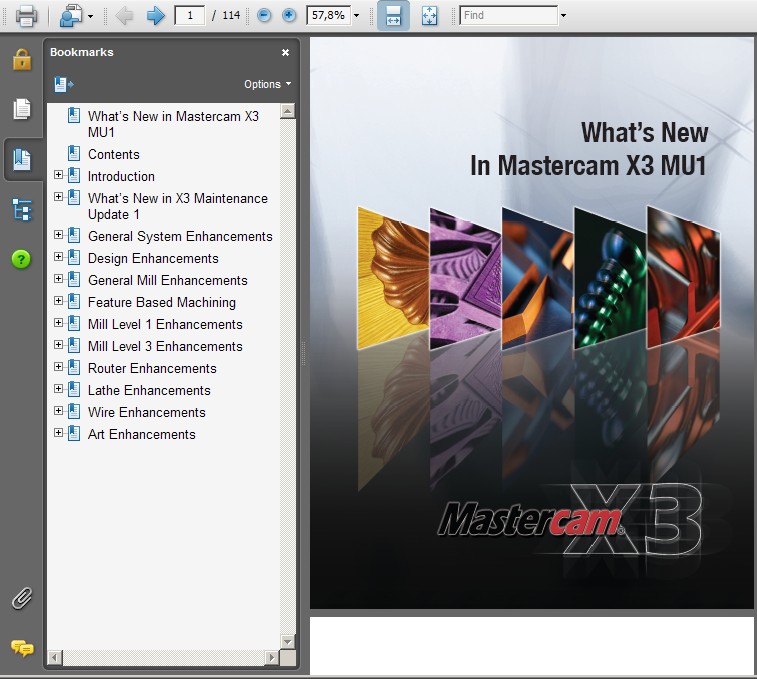Viewport: 757px width, 679px height.
Task: Open the collaborate/share toolbar icon
Action: coord(70,15)
